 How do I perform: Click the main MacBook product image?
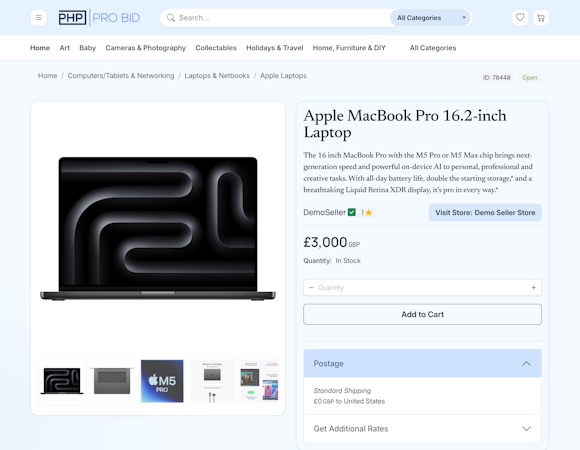158,229
